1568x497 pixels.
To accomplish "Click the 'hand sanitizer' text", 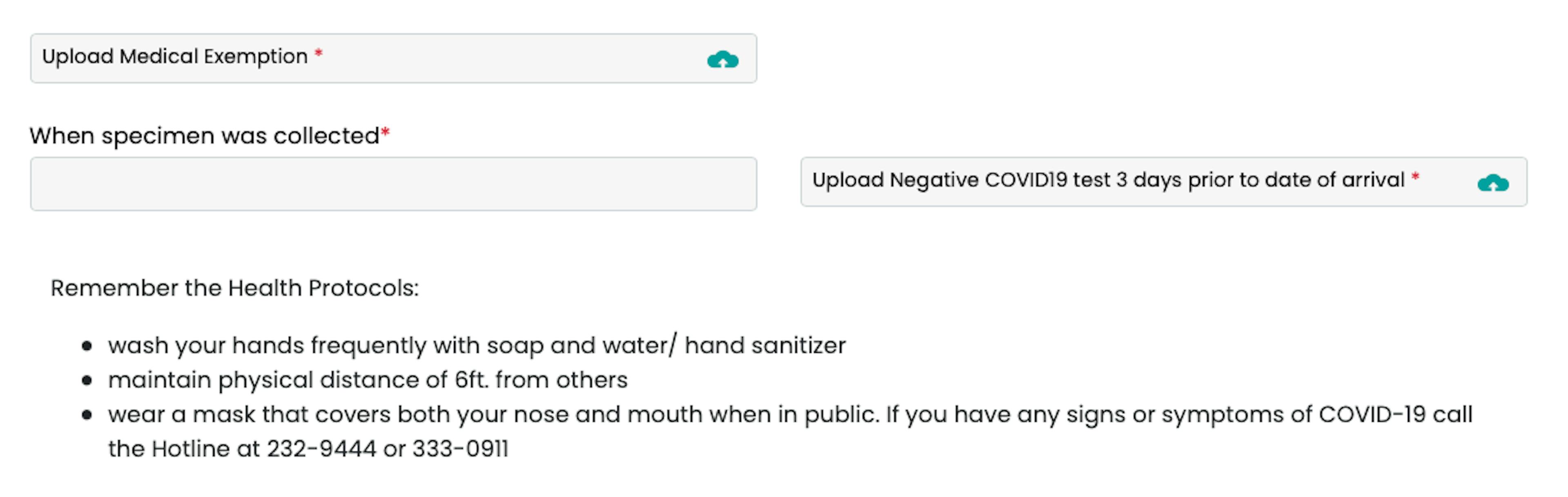I will (765, 345).
